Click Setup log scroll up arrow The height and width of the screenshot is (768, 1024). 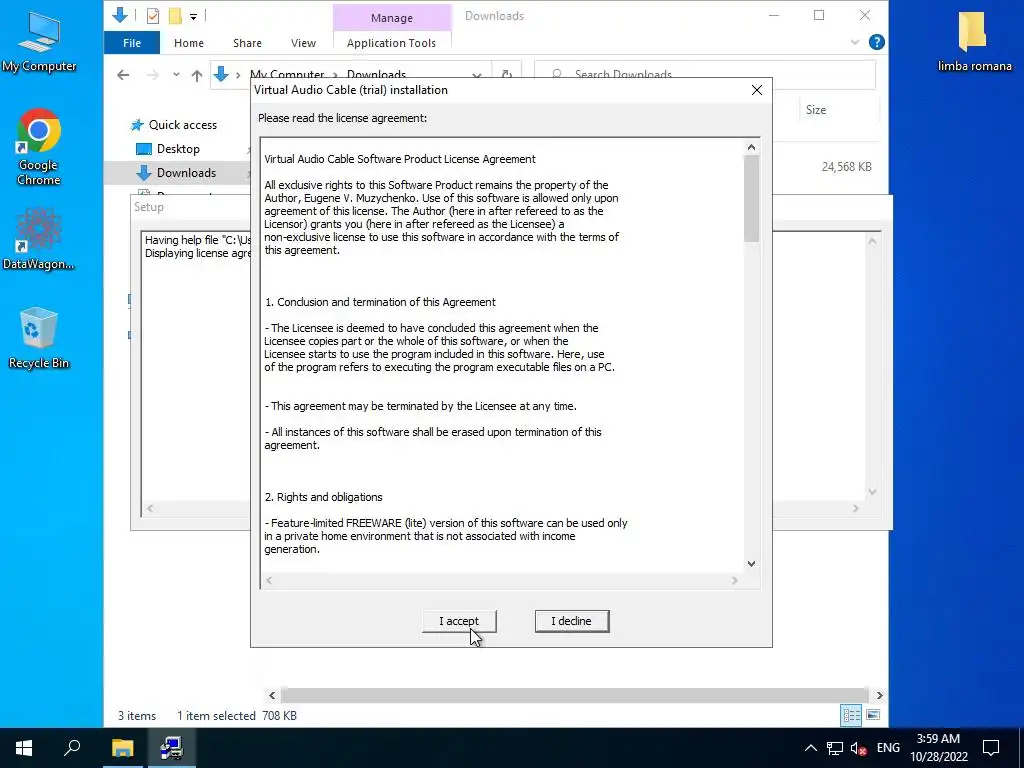872,241
